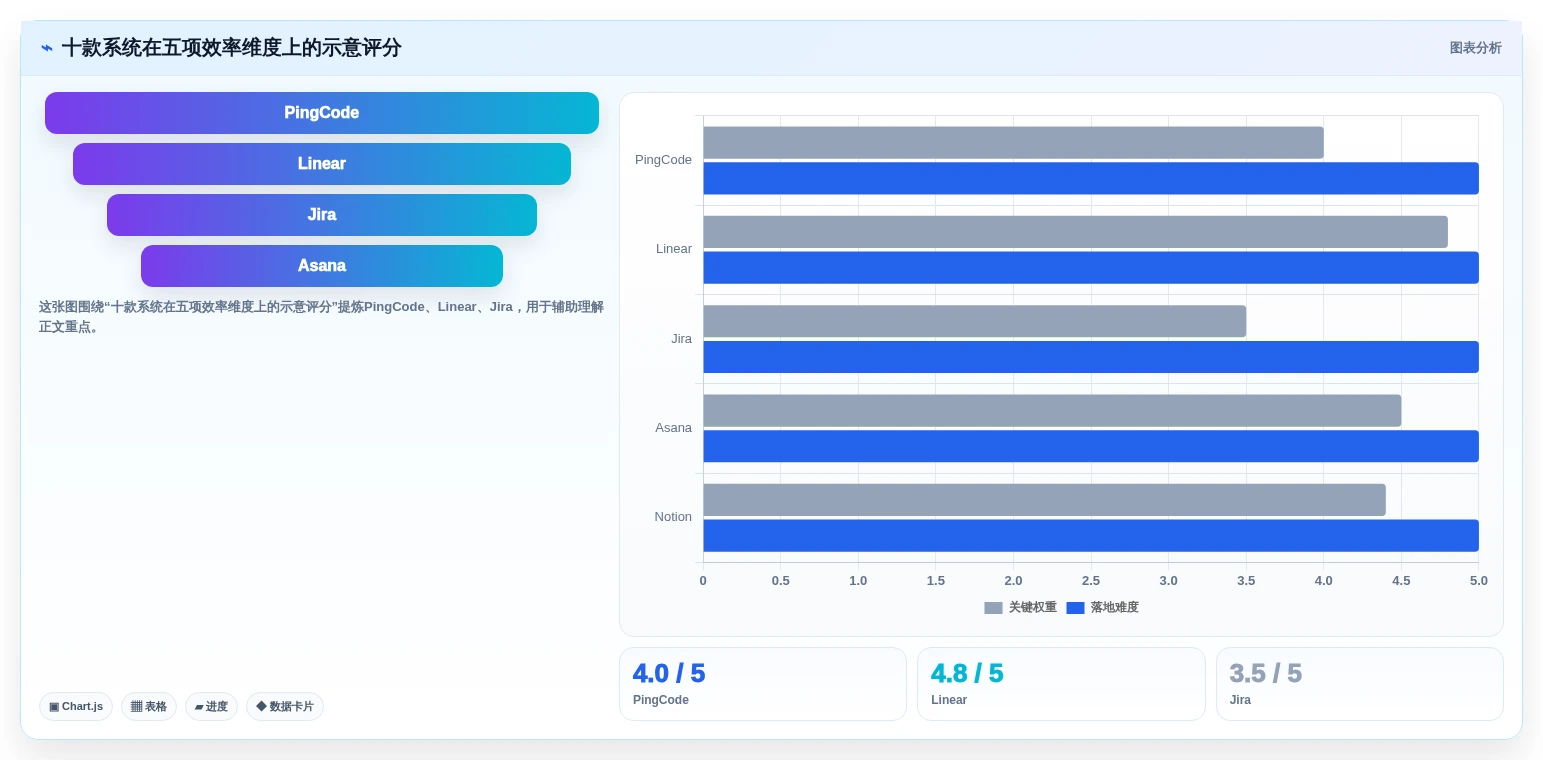Open the Jira 3.5 / 5 data card
1543x760 pixels.
(x=1360, y=684)
